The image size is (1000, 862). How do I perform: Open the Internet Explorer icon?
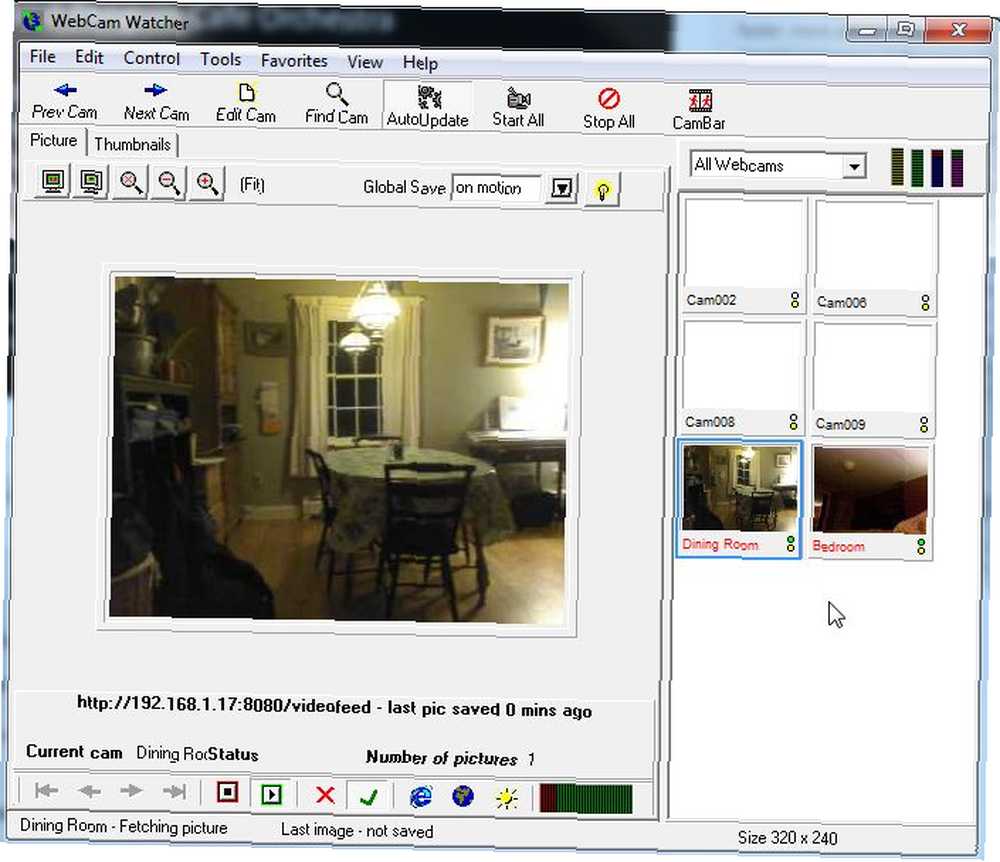pyautogui.click(x=421, y=796)
